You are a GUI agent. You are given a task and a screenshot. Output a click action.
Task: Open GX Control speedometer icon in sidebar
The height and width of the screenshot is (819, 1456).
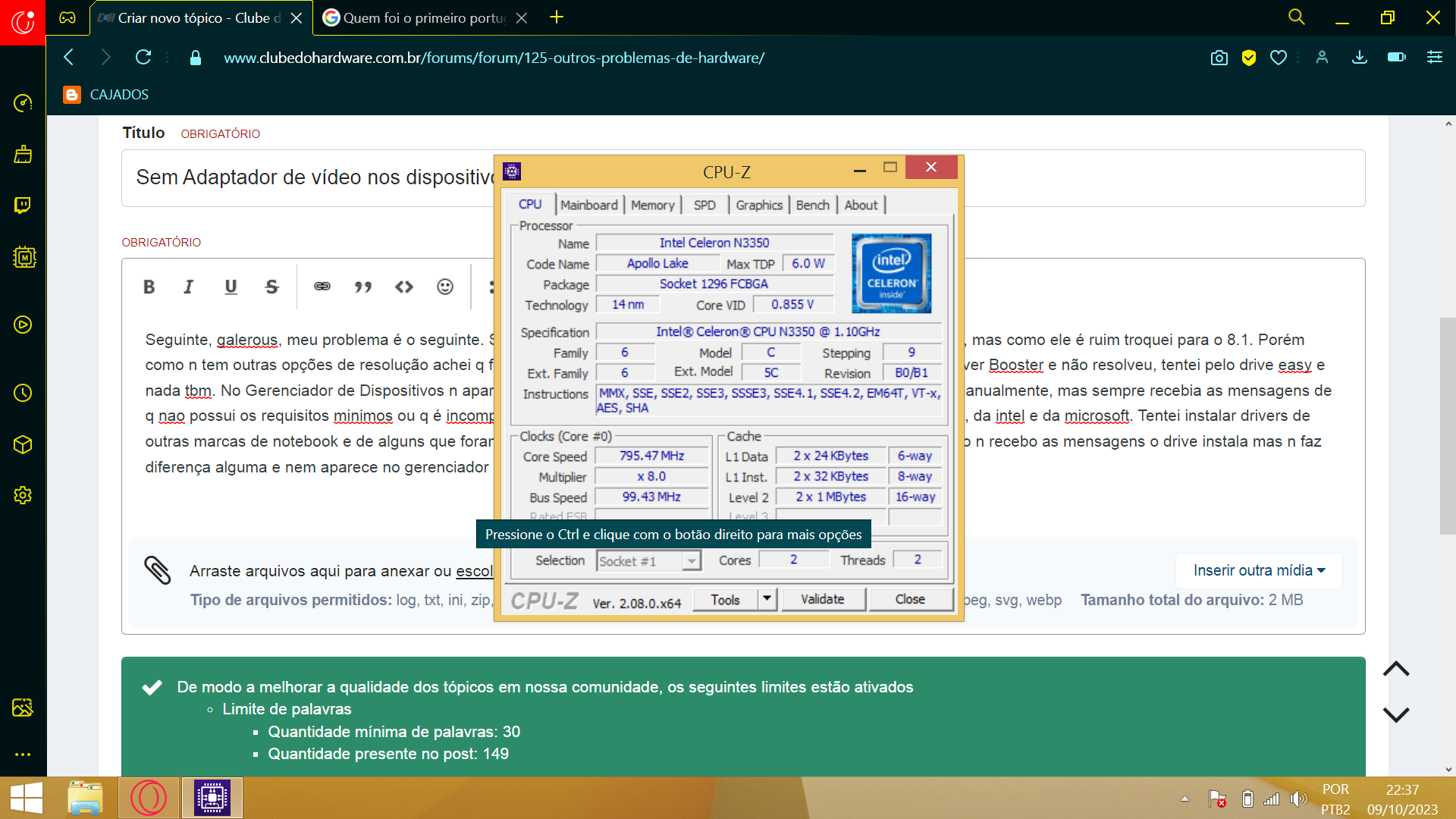tap(23, 103)
